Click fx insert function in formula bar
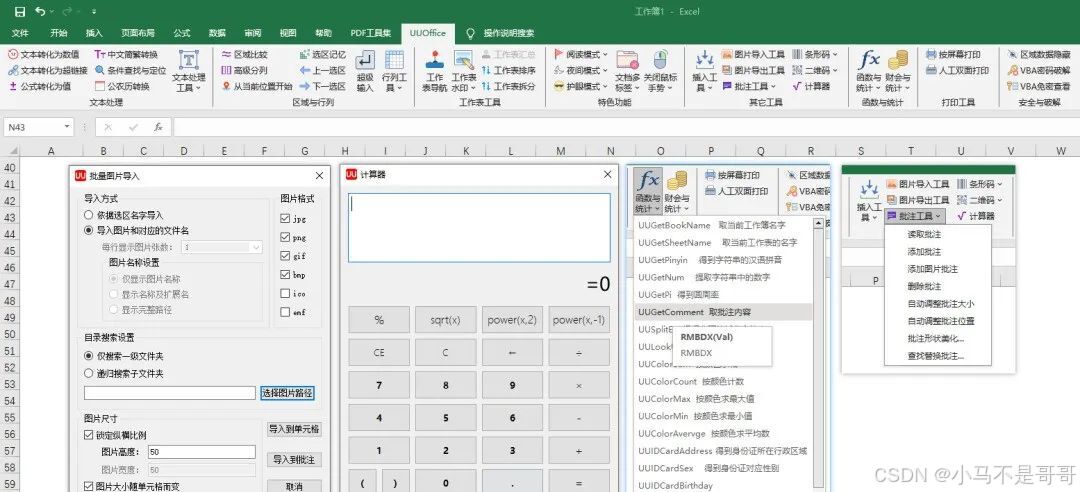 [158, 127]
